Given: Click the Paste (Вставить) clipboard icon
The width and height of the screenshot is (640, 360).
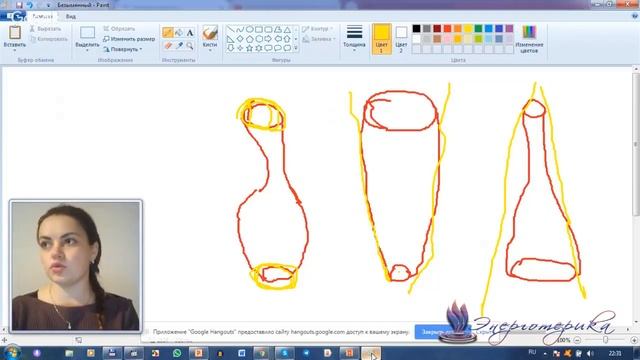Looking at the screenshot, I should [15, 33].
